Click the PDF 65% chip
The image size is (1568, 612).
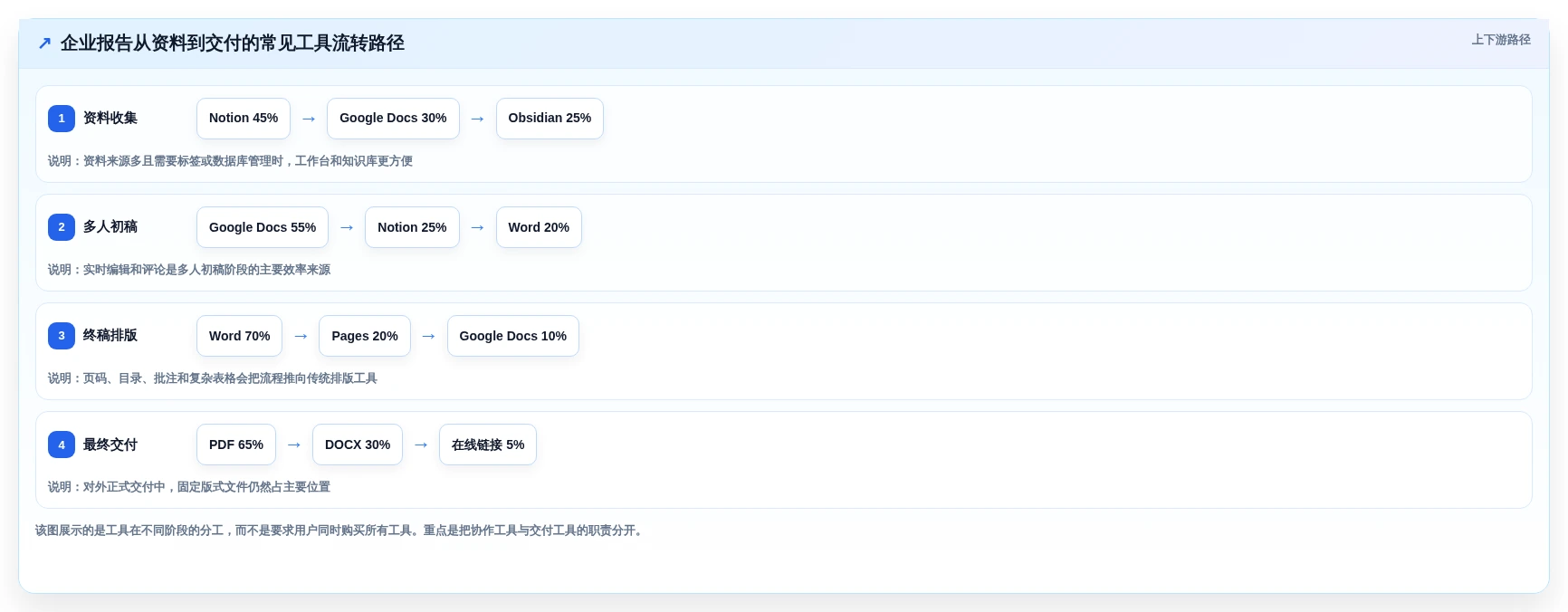point(236,445)
